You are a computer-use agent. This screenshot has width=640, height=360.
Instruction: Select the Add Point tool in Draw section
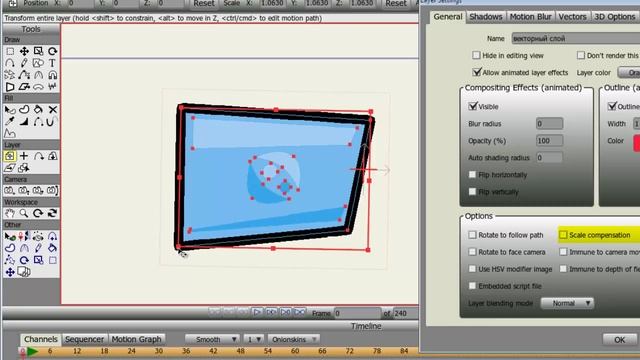(x=10, y=63)
